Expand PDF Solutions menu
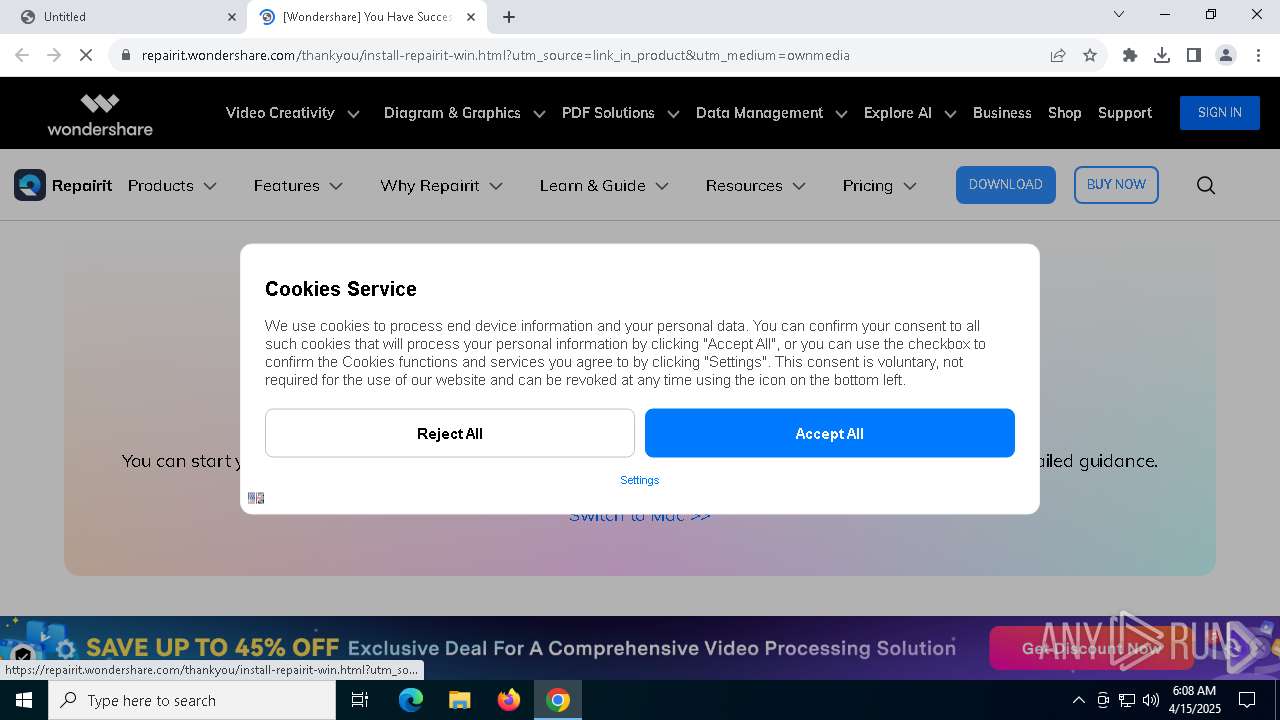Viewport: 1280px width, 720px height. (x=620, y=113)
